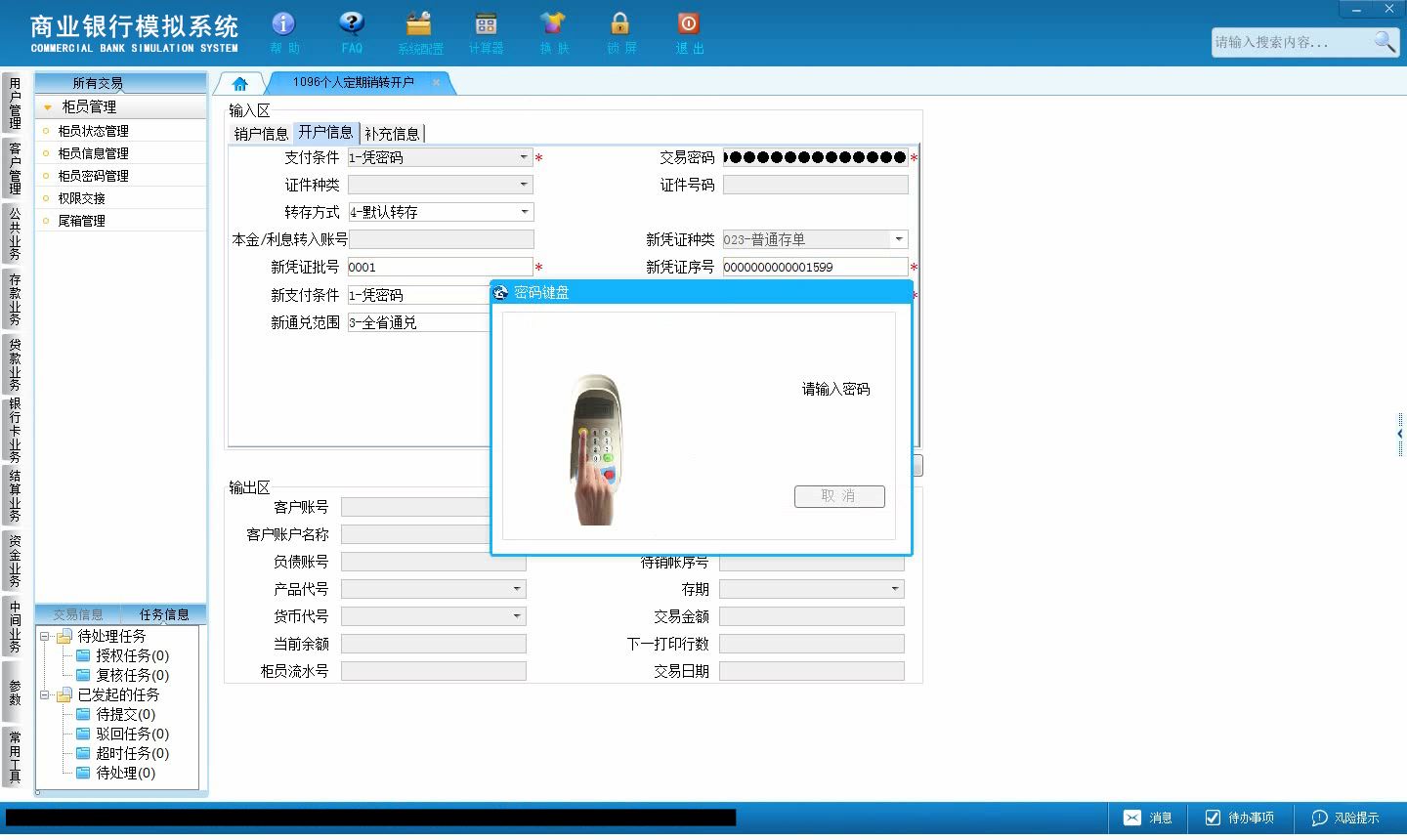Open the 产品代号 dropdown

point(517,589)
